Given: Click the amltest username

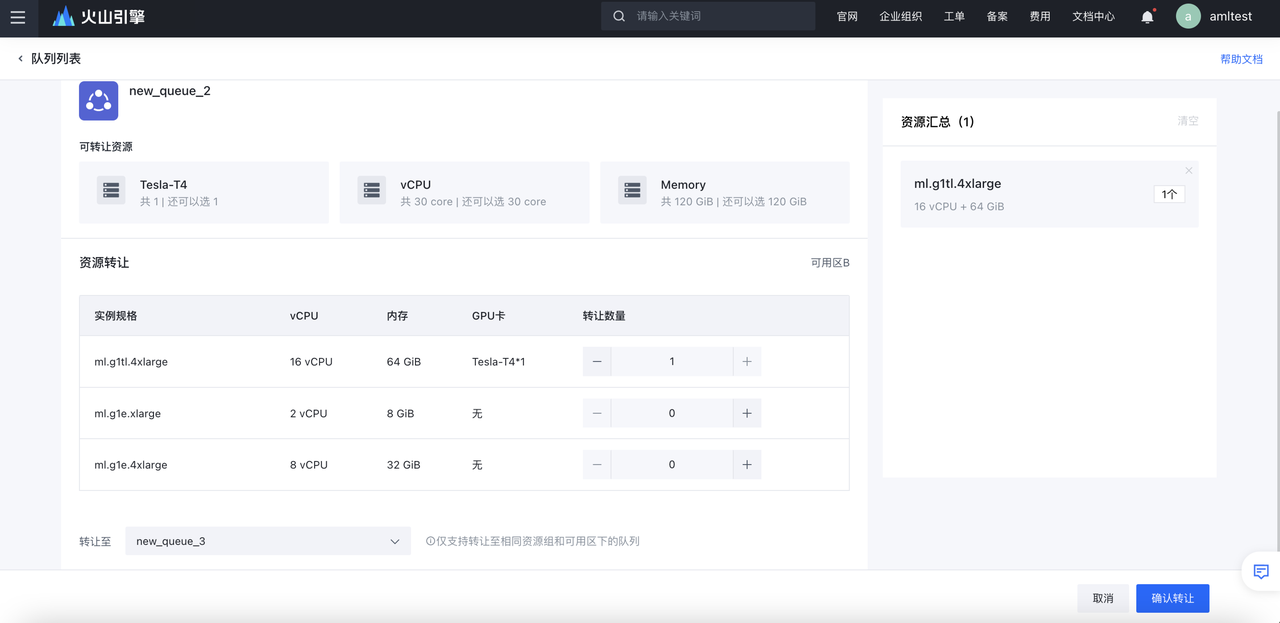Looking at the screenshot, I should click(x=1230, y=17).
